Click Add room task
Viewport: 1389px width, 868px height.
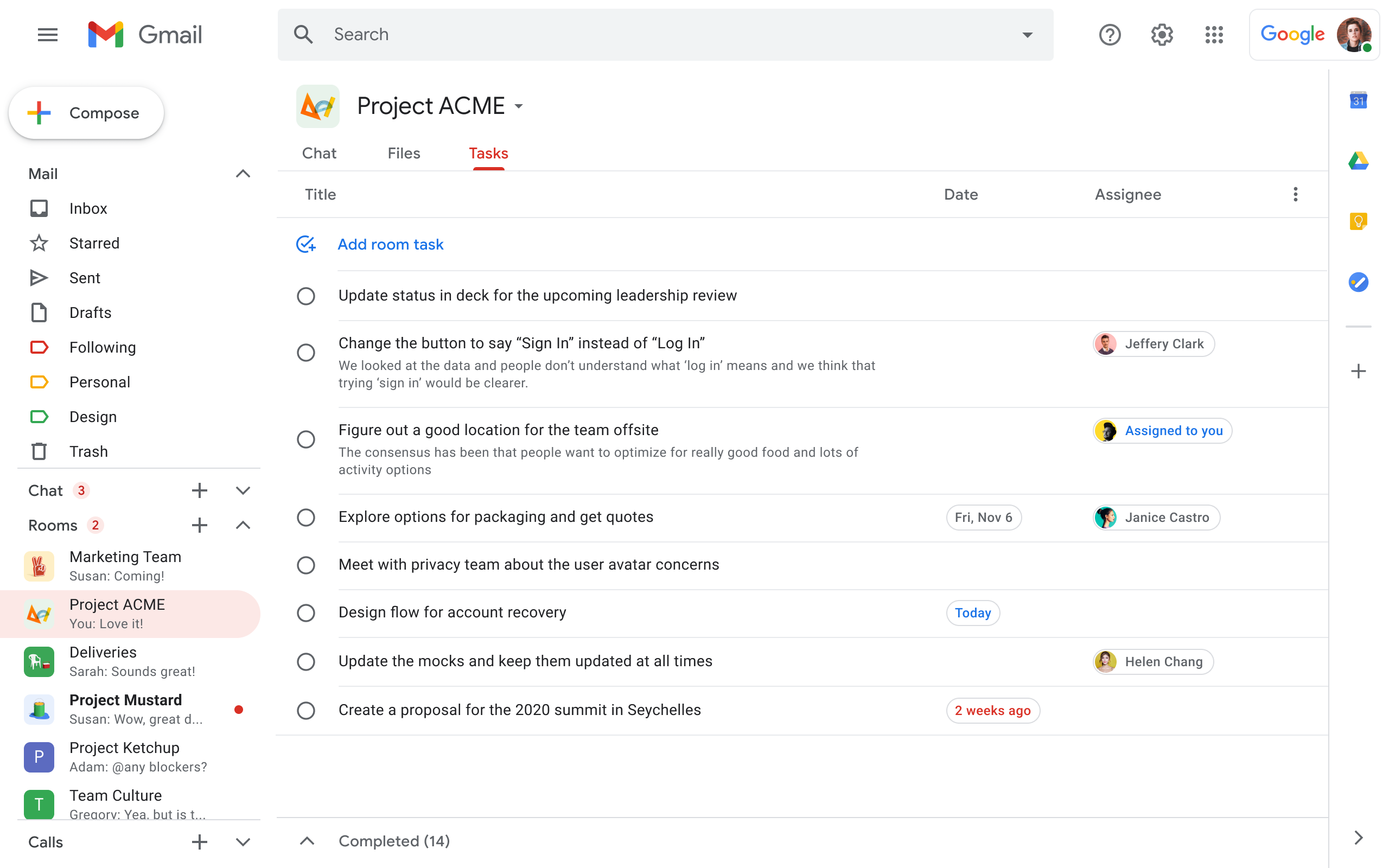click(390, 245)
